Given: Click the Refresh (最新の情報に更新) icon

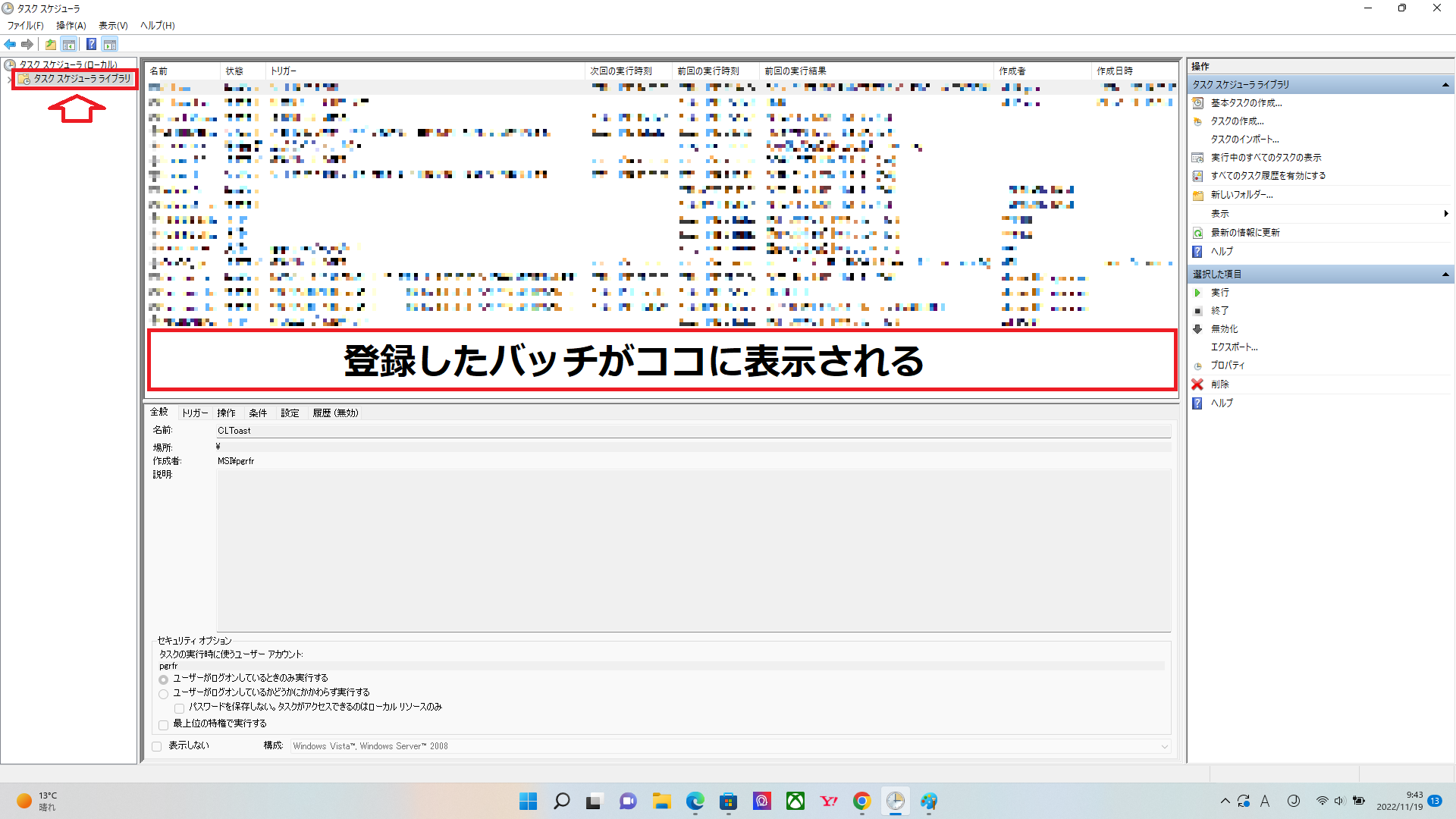Looking at the screenshot, I should pyautogui.click(x=1197, y=233).
